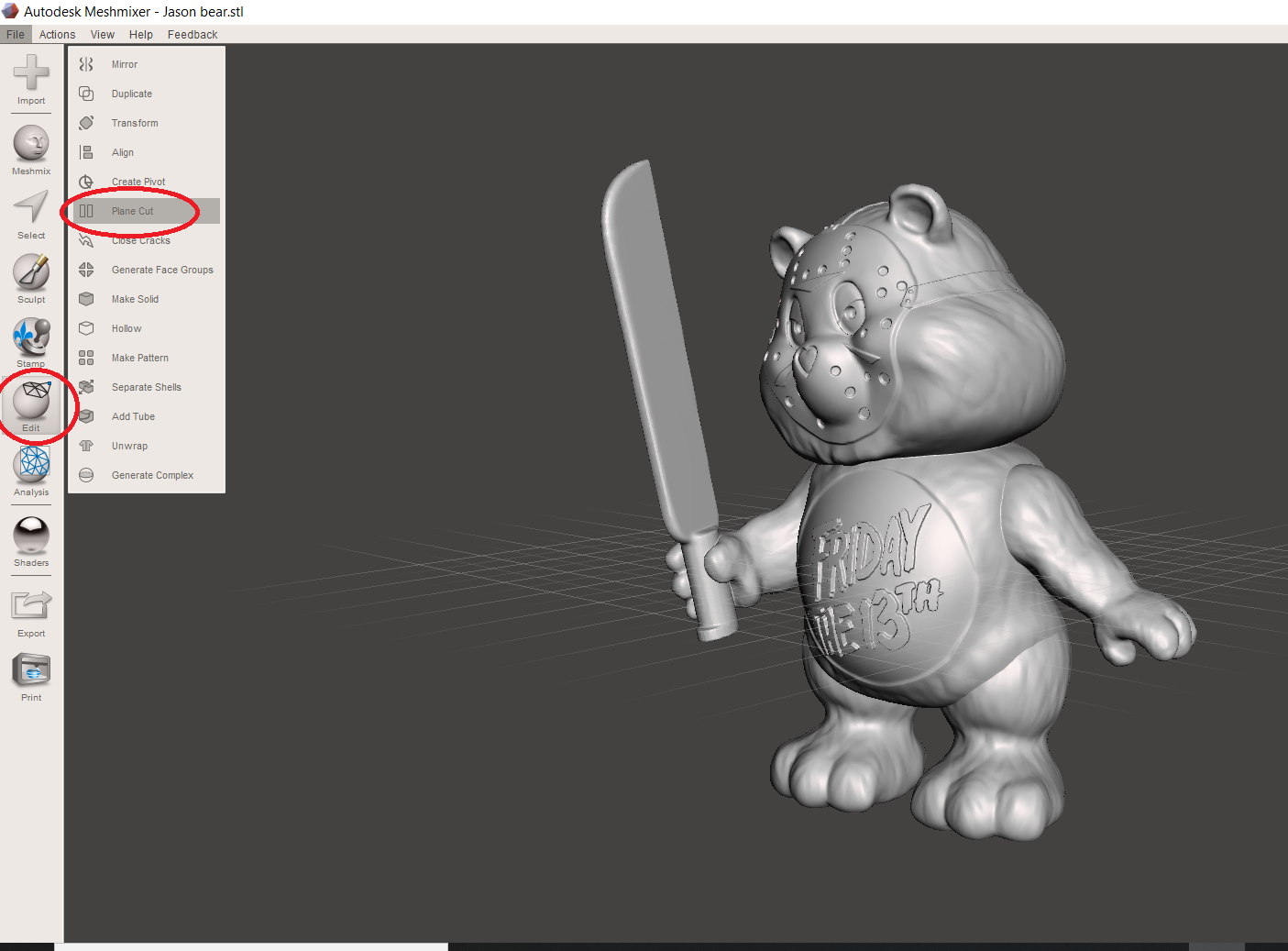Screen dimensions: 1288x951
Task: Choose Generate Complex in the Edit list
Action: pyautogui.click(x=147, y=475)
